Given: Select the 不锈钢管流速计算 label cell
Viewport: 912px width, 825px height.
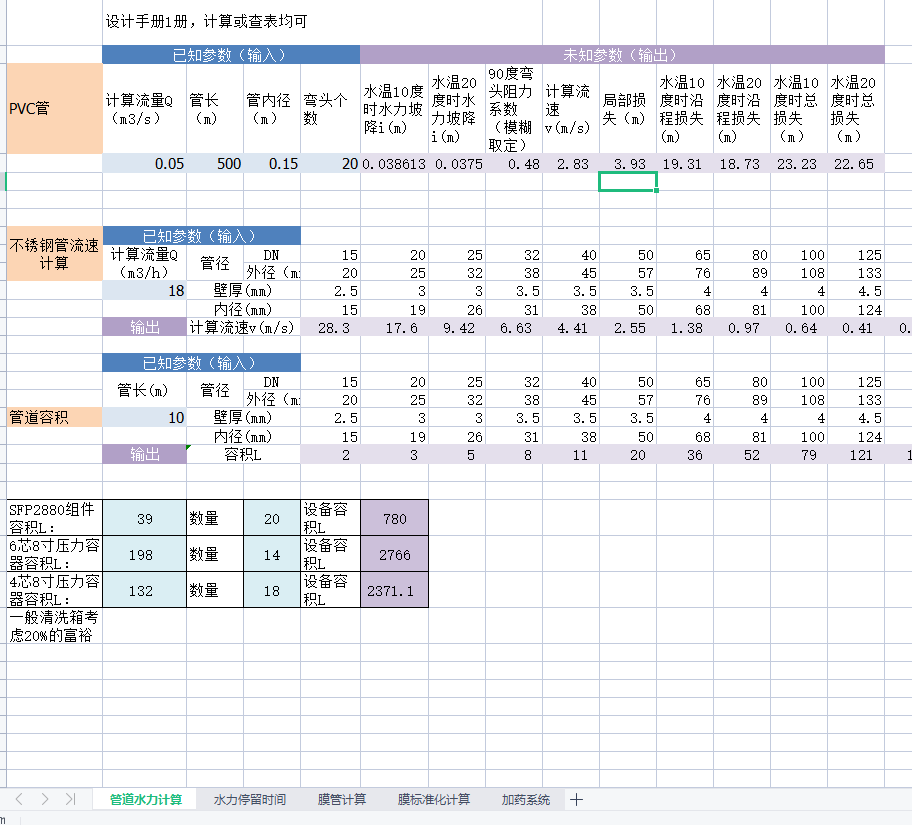Looking at the screenshot, I should (55, 254).
